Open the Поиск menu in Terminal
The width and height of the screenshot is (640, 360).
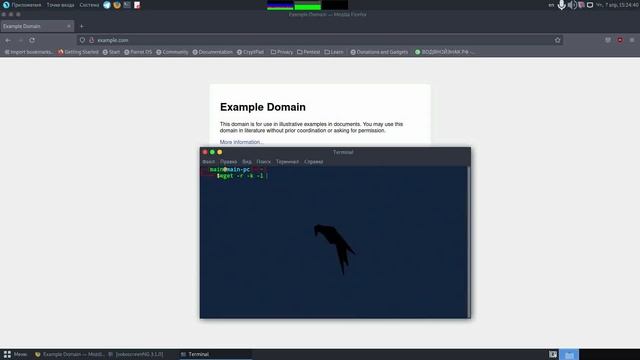263,162
